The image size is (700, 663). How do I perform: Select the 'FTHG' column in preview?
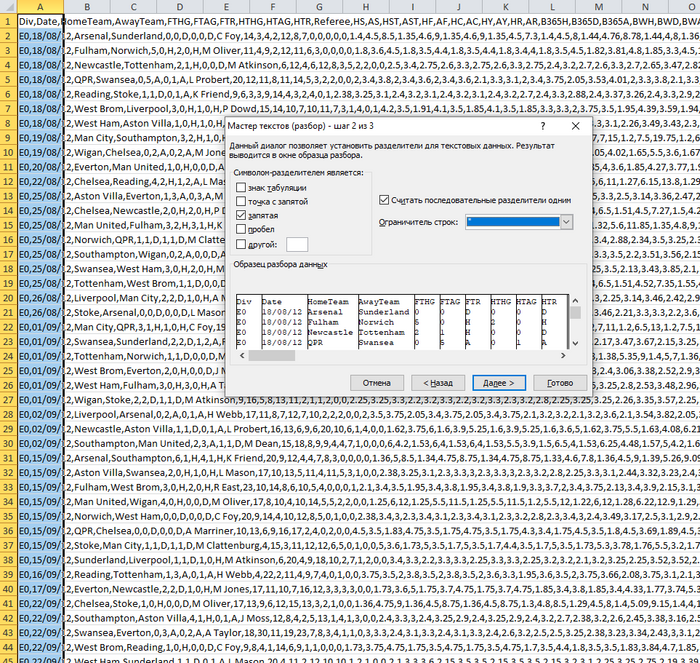click(426, 321)
